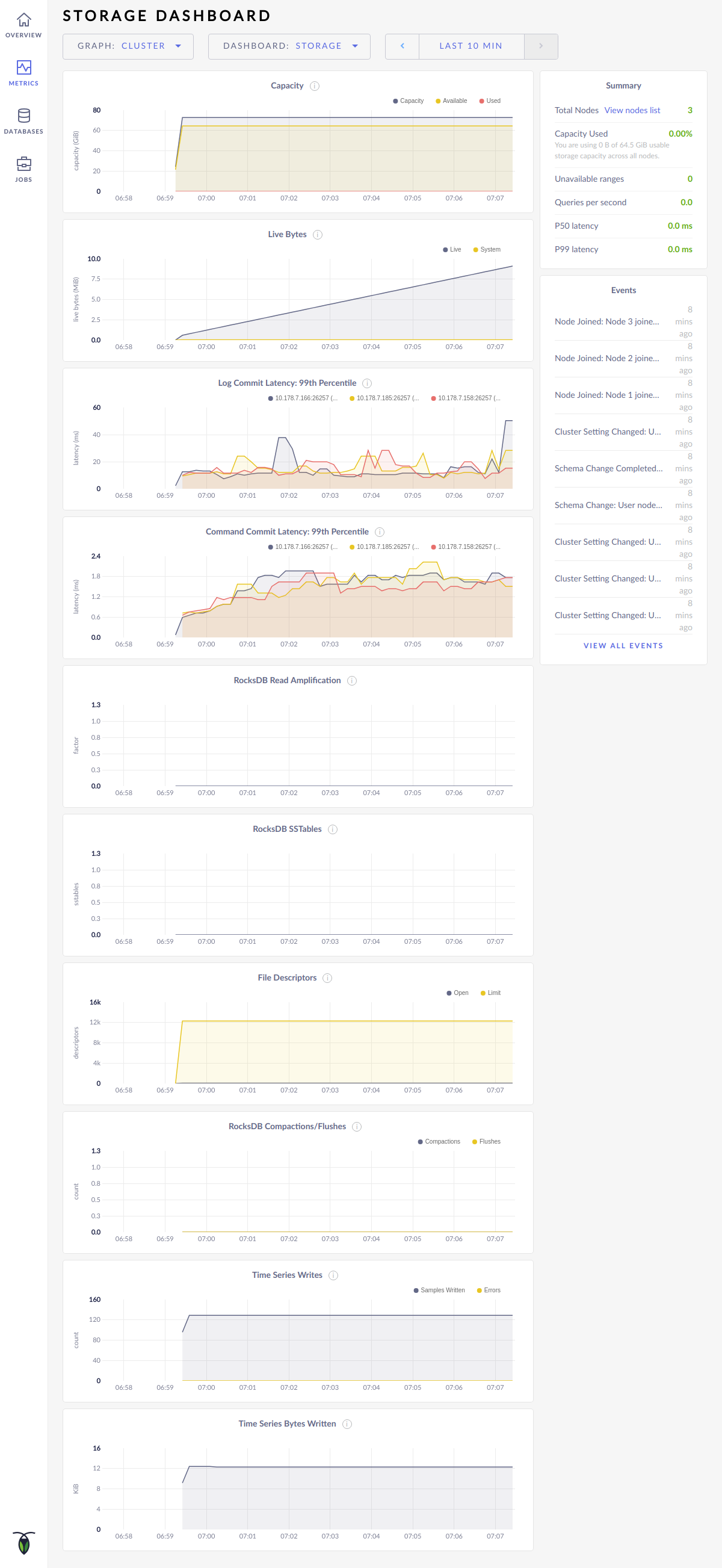Toggle the Used series in Capacity legend

(490, 101)
